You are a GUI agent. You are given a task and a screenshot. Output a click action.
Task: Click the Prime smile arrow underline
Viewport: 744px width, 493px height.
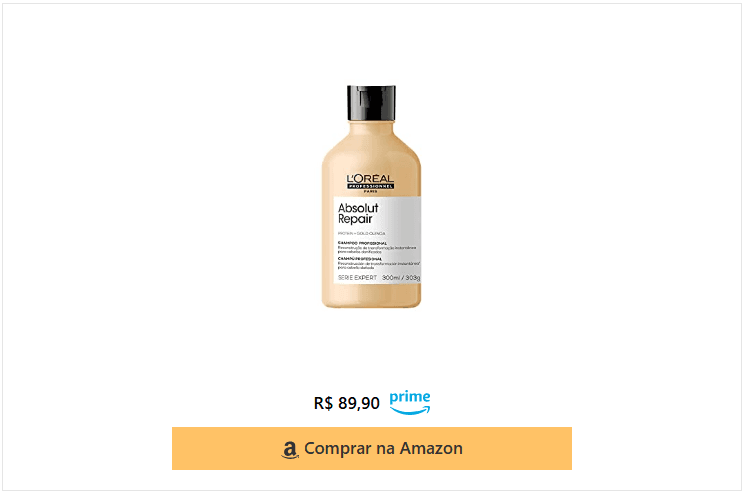pyautogui.click(x=410, y=410)
